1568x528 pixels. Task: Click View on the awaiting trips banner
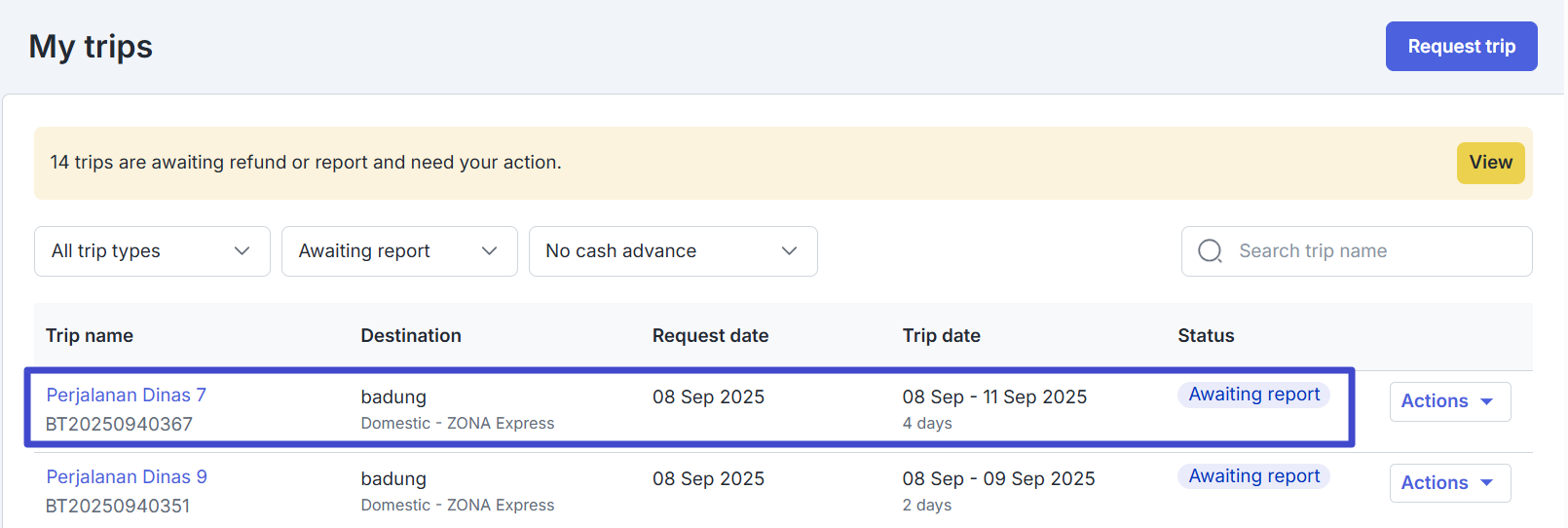click(1490, 163)
